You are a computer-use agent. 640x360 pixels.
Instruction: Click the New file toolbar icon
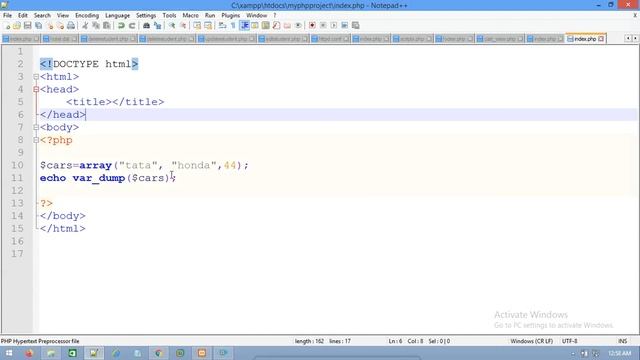point(7,26)
